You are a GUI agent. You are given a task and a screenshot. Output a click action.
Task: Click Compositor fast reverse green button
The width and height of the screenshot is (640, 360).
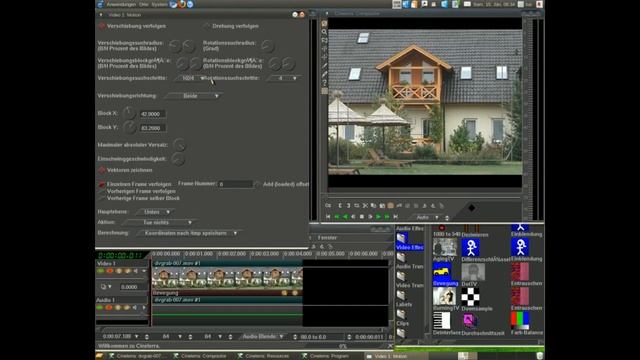pyautogui.click(x=337, y=217)
